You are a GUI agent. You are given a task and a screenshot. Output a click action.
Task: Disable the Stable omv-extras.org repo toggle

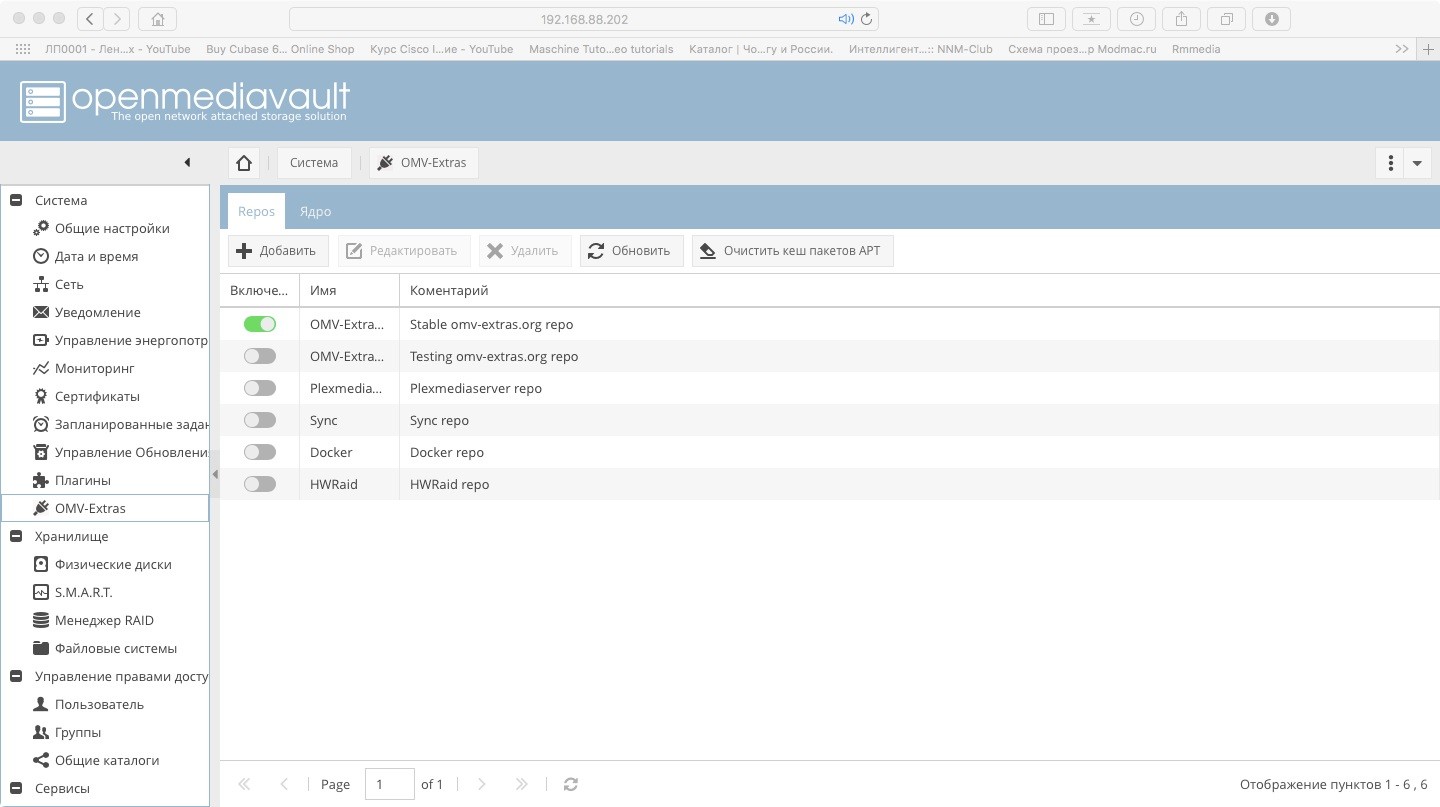pyautogui.click(x=260, y=324)
